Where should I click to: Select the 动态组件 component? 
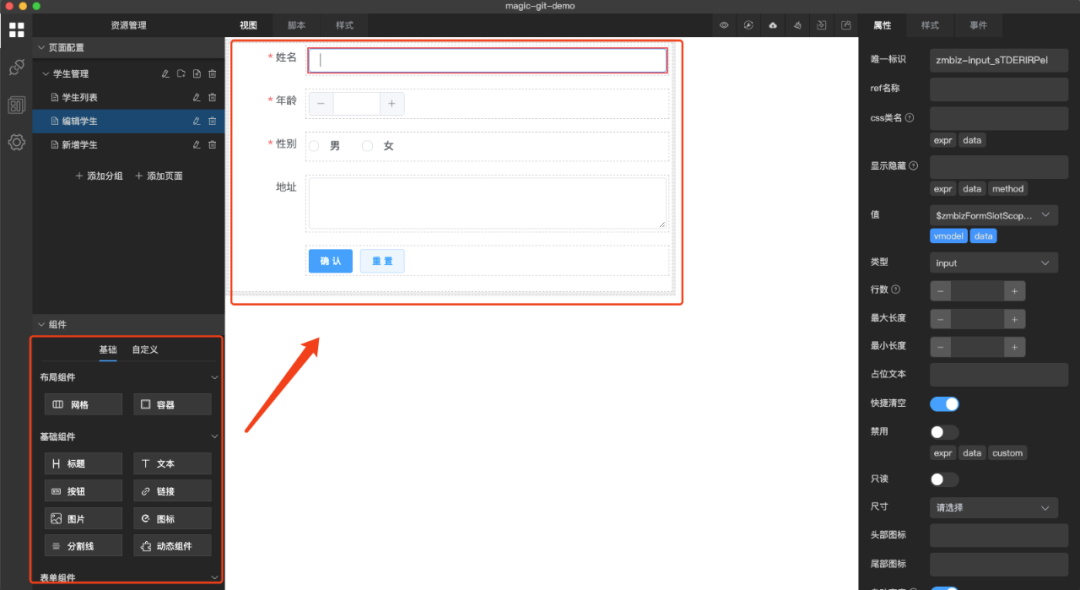(172, 546)
